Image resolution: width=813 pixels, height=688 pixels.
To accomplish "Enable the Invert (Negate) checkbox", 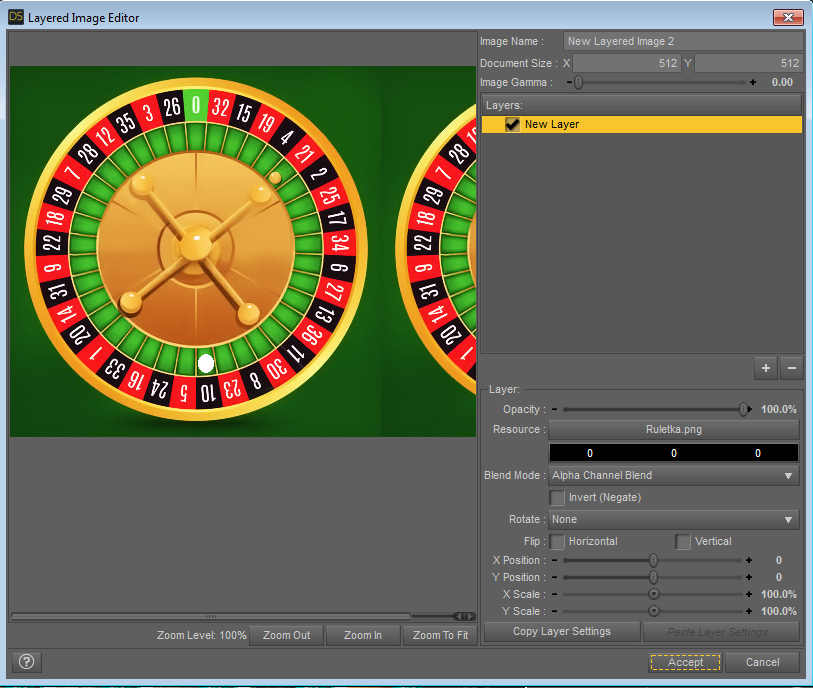I will coord(558,497).
